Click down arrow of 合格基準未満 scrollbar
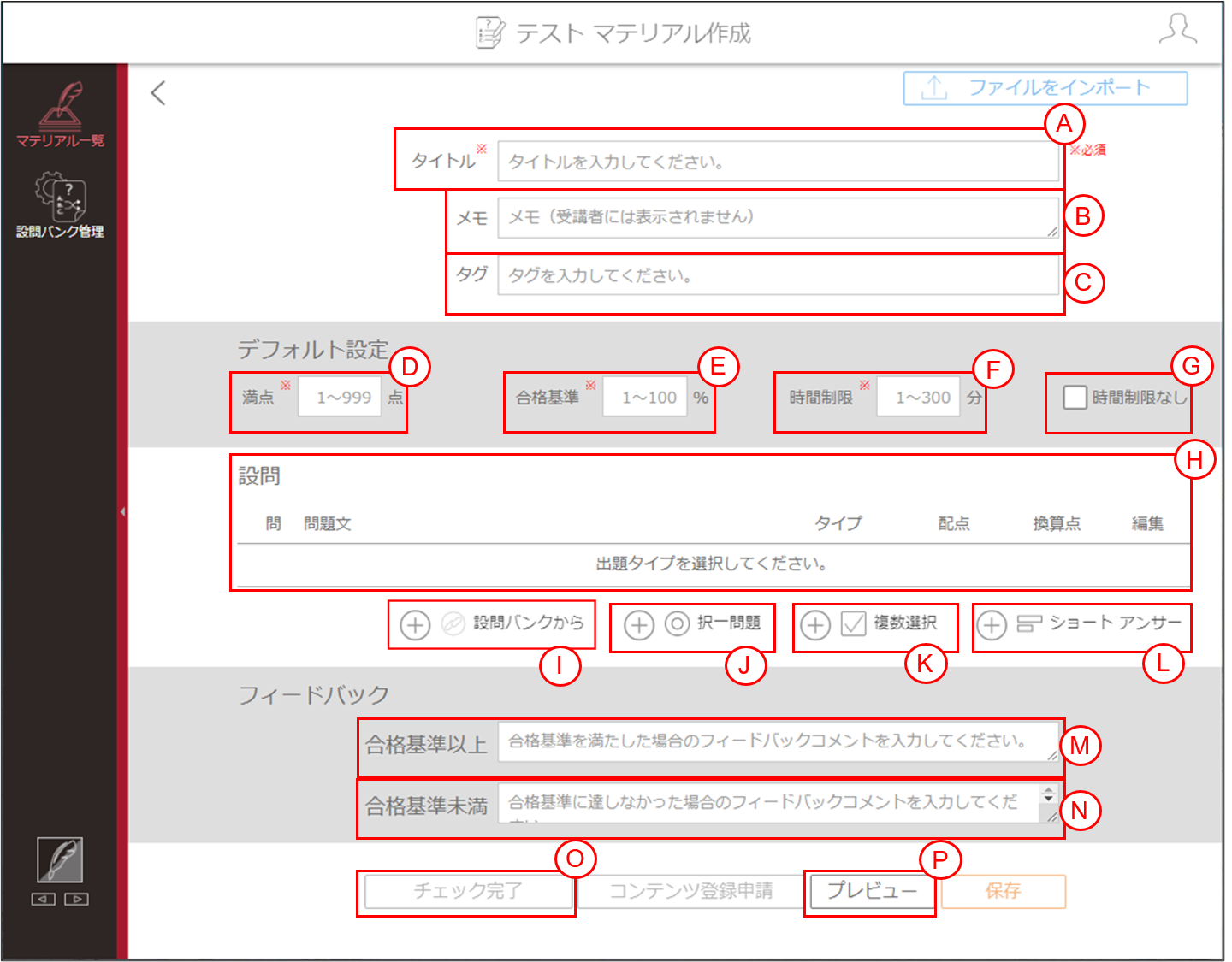 (1049, 800)
